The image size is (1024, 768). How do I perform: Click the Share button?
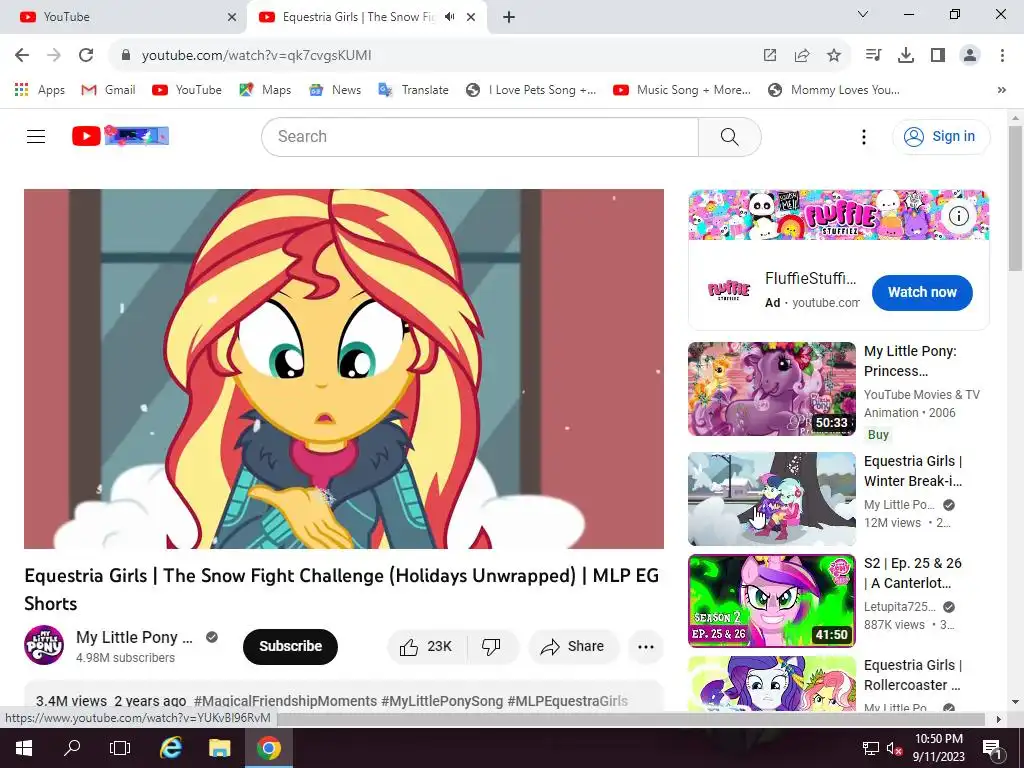(573, 647)
